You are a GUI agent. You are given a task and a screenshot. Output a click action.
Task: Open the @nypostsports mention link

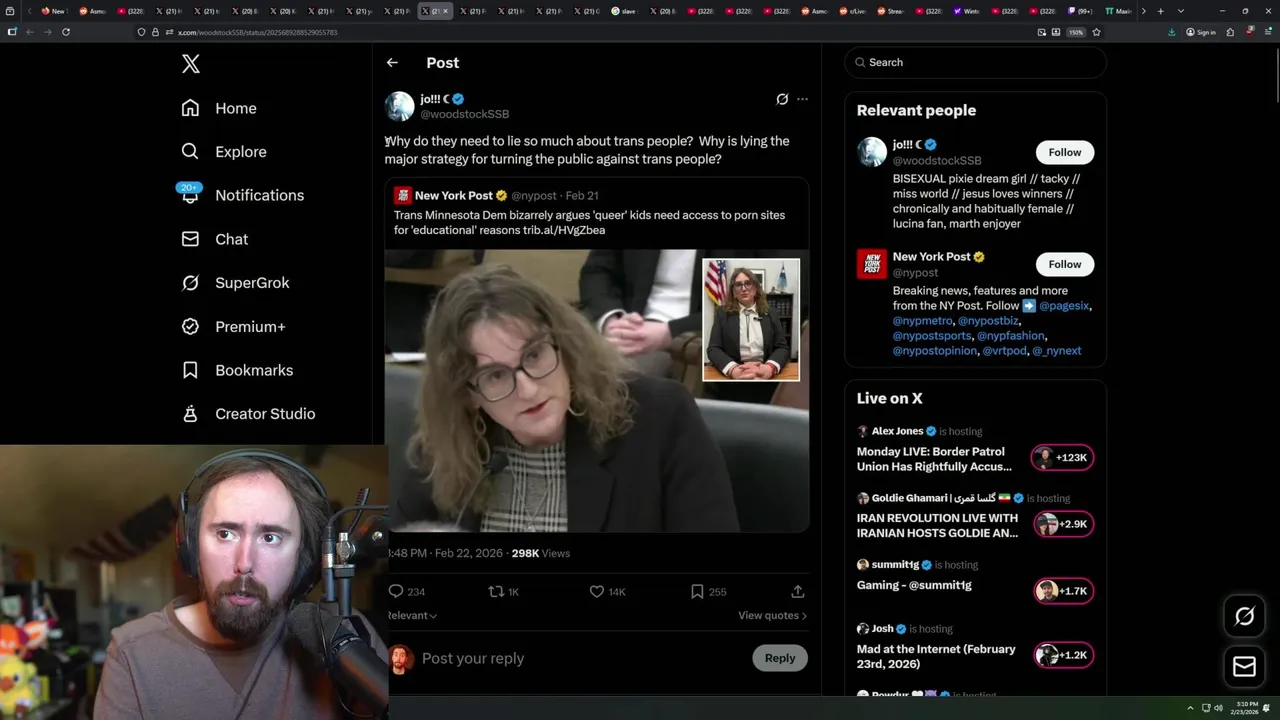[x=932, y=336]
